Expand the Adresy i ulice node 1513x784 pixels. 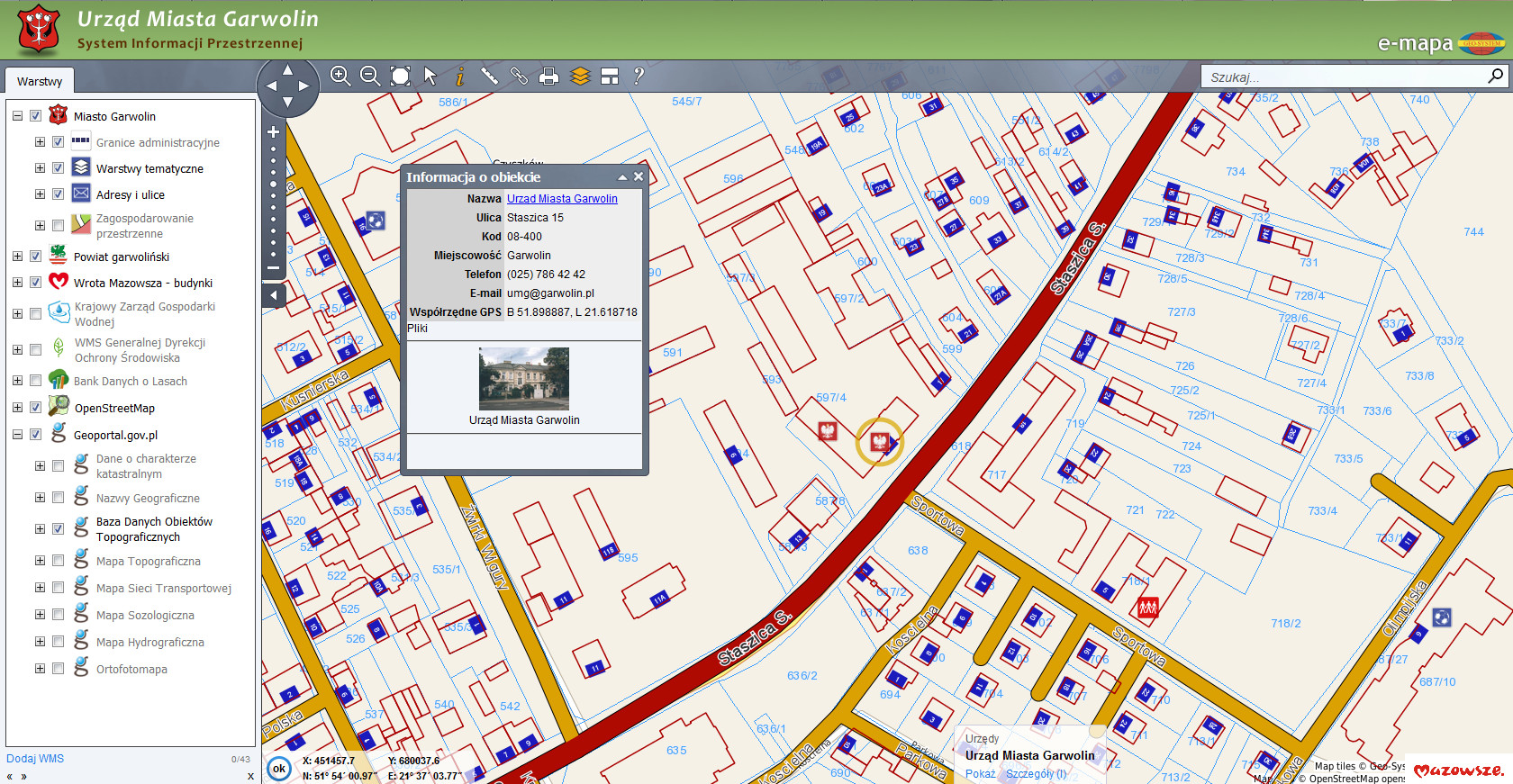[40, 194]
